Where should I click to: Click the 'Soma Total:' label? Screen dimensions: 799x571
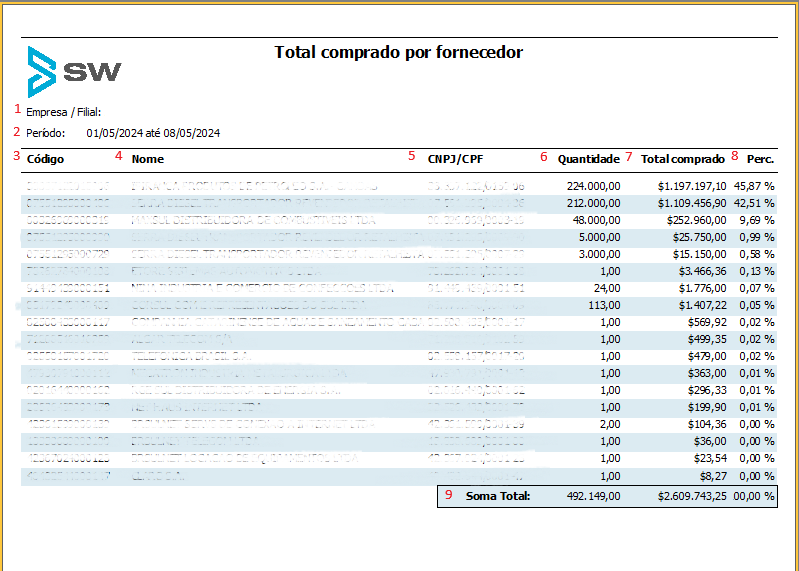click(x=498, y=496)
